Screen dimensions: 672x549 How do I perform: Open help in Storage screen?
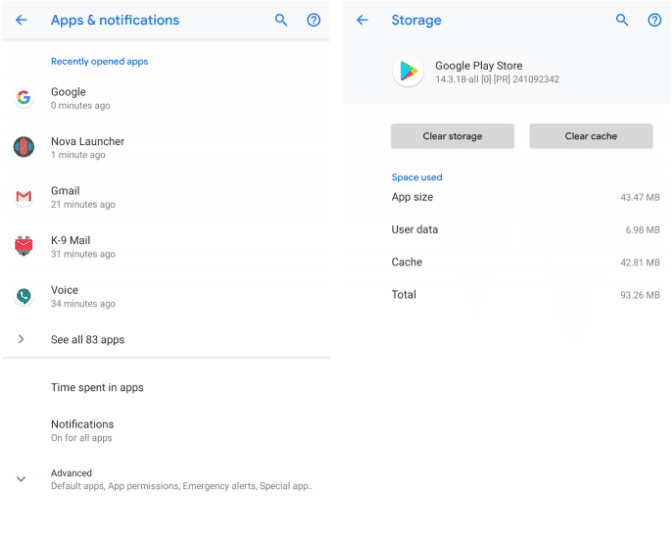[x=654, y=20]
